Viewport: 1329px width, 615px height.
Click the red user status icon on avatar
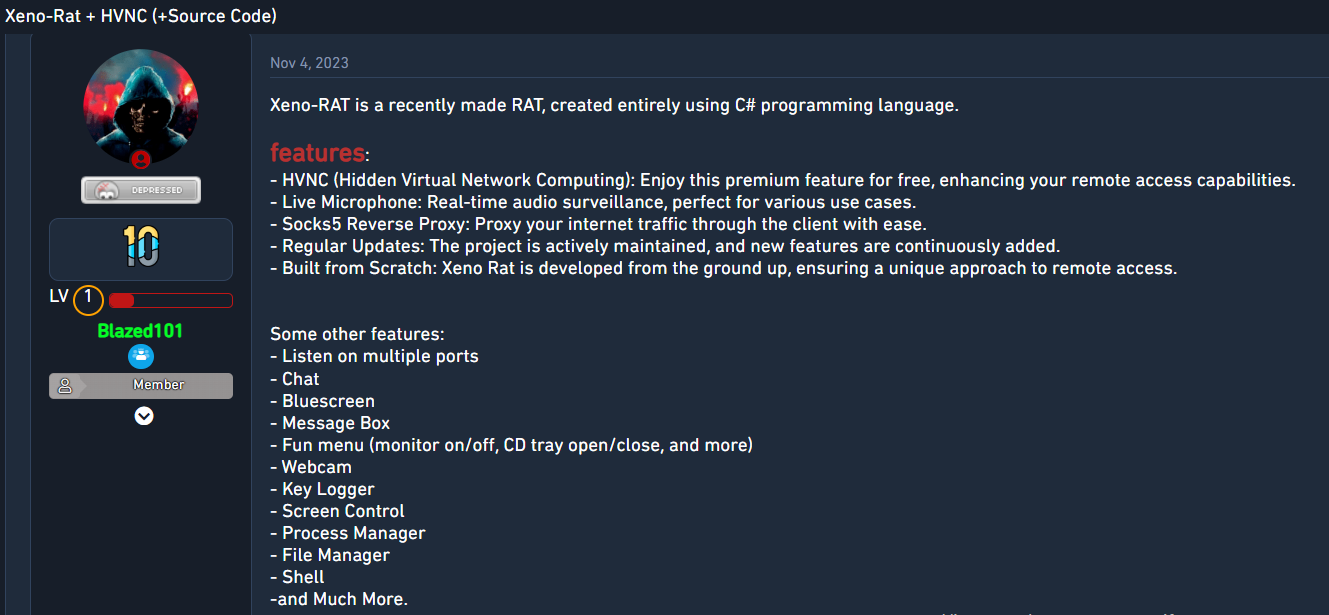point(141,160)
